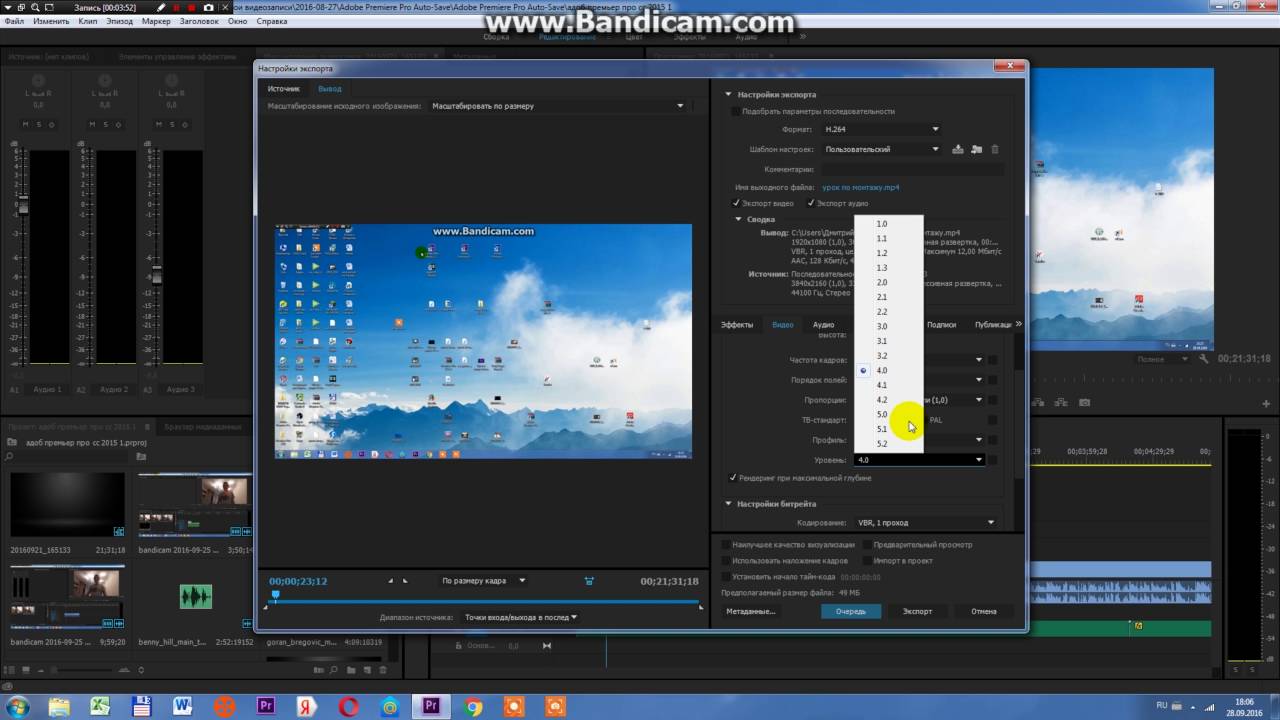1280x720 pixels.
Task: Click the export frame camera icon in the program monitor
Action: point(1085,402)
